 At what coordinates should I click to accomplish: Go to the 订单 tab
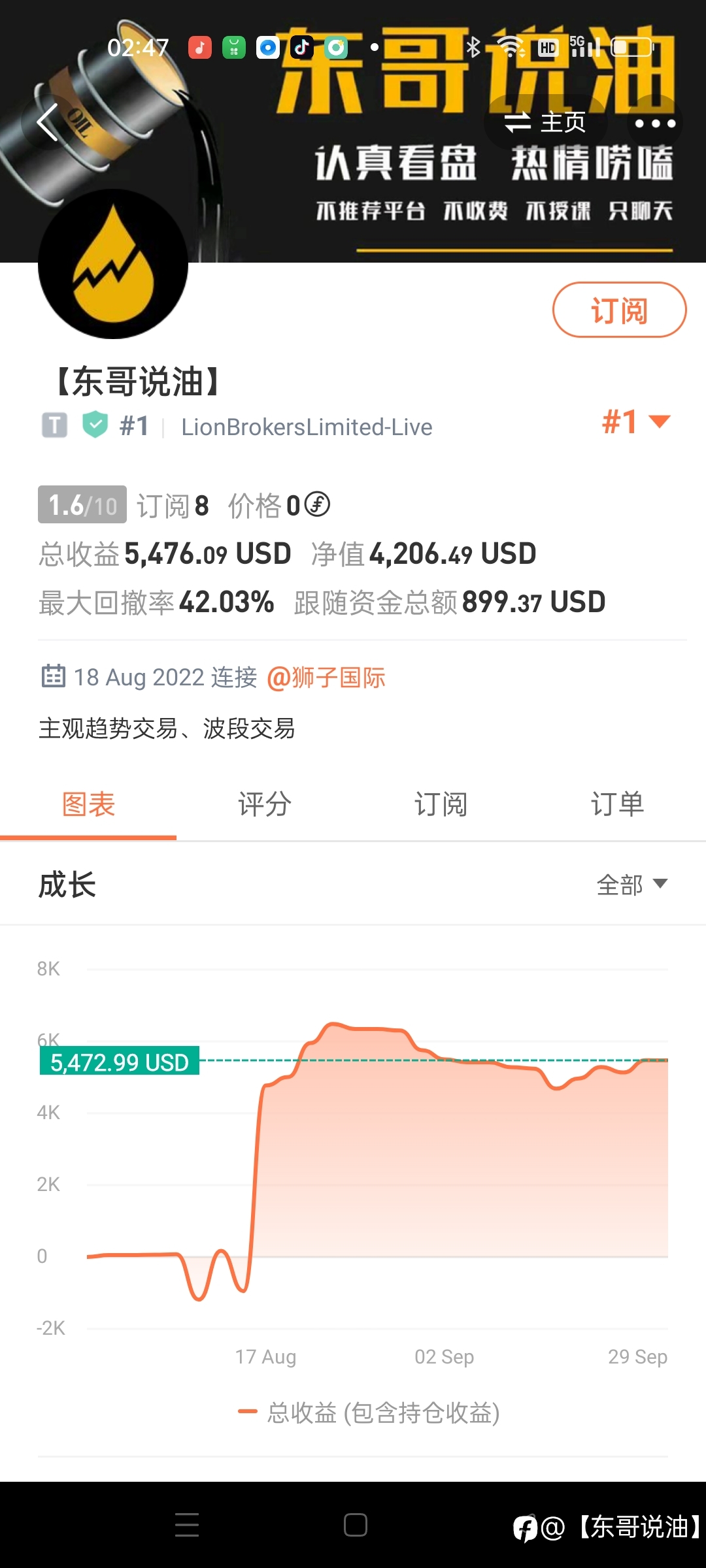(x=618, y=804)
